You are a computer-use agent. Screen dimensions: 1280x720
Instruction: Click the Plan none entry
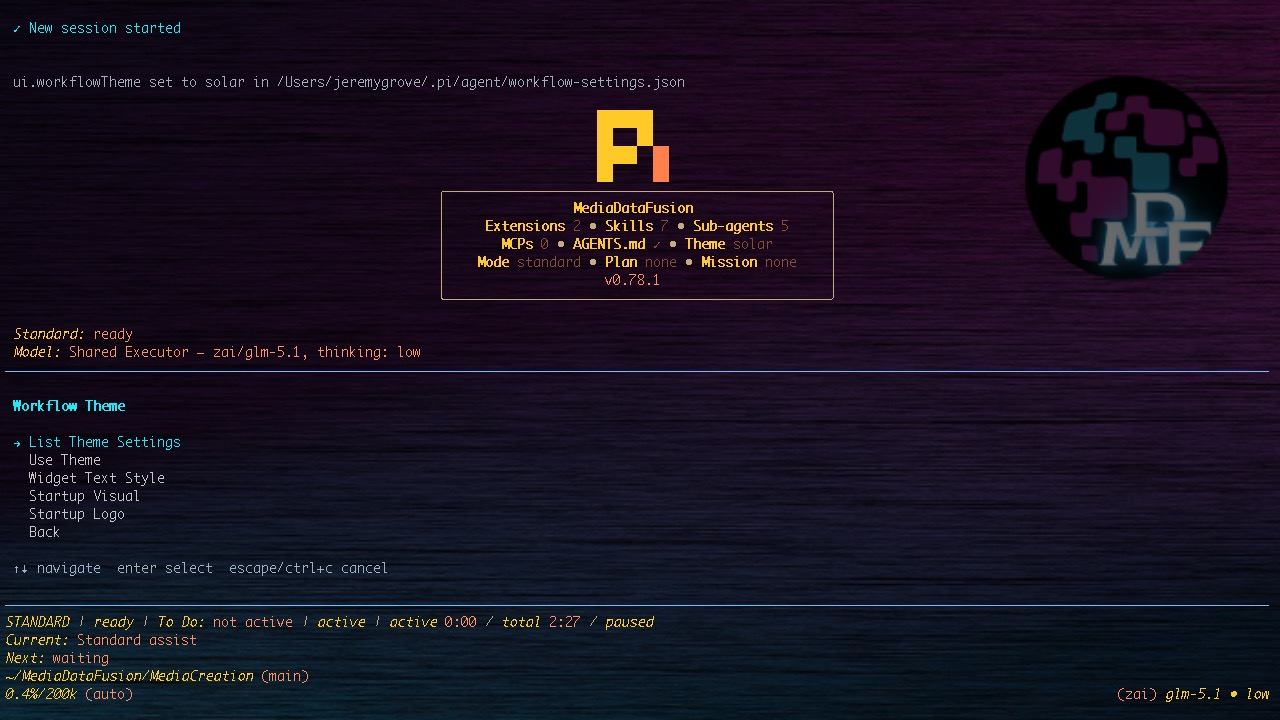pos(641,262)
